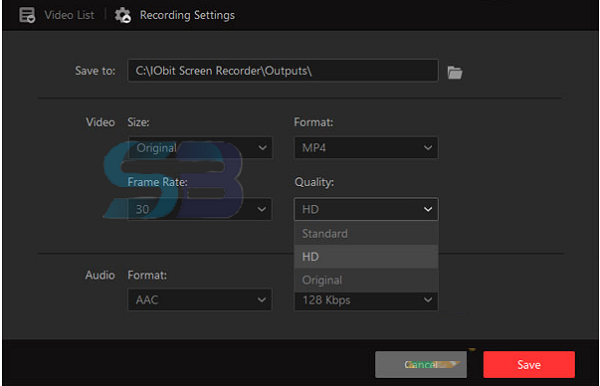Open the audio Format AAC dropdown

pos(200,300)
